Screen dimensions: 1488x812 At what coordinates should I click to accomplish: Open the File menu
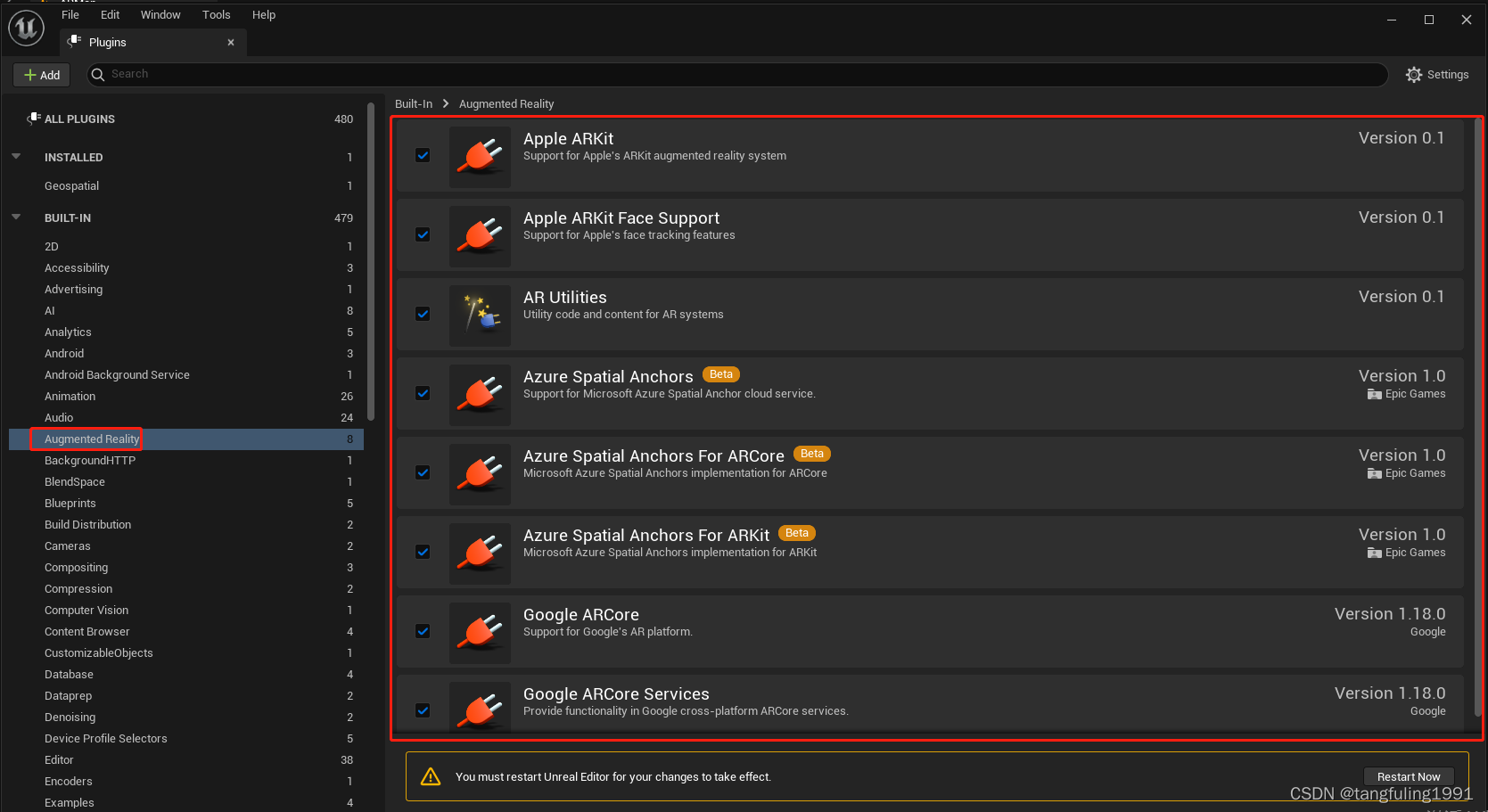pos(70,14)
